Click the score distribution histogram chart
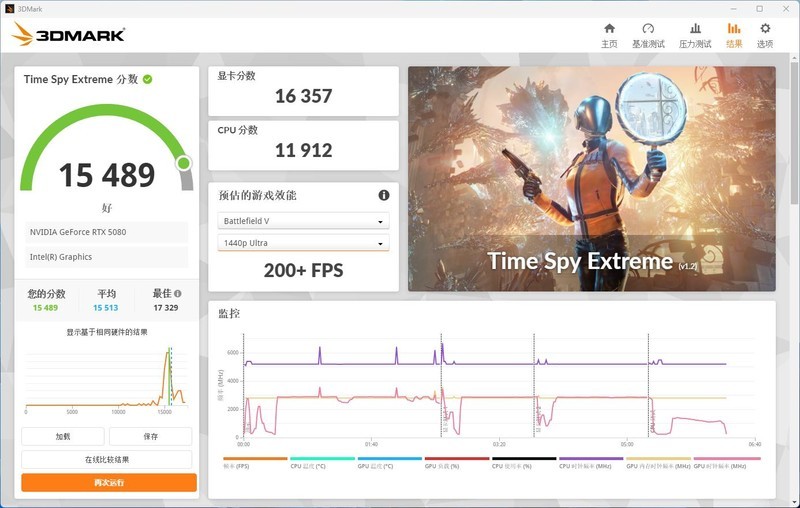Image resolution: width=800 pixels, height=508 pixels. (x=106, y=378)
